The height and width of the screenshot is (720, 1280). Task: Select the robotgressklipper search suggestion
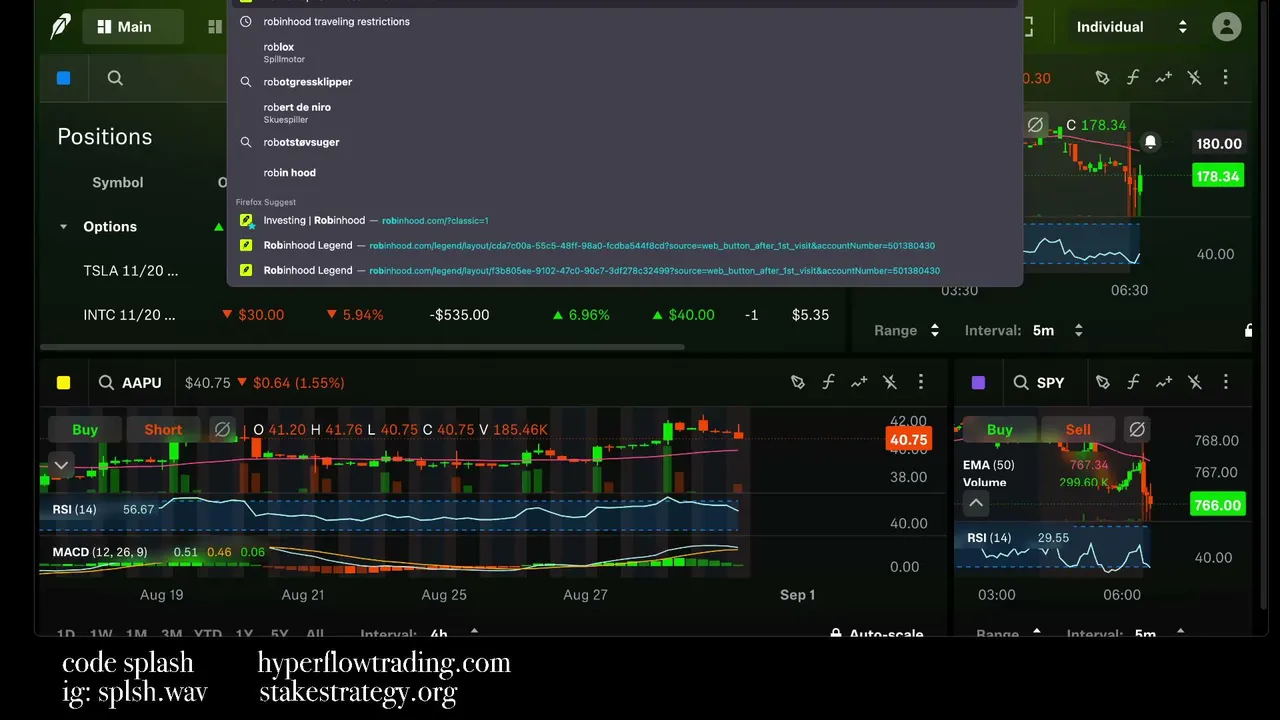pos(625,82)
